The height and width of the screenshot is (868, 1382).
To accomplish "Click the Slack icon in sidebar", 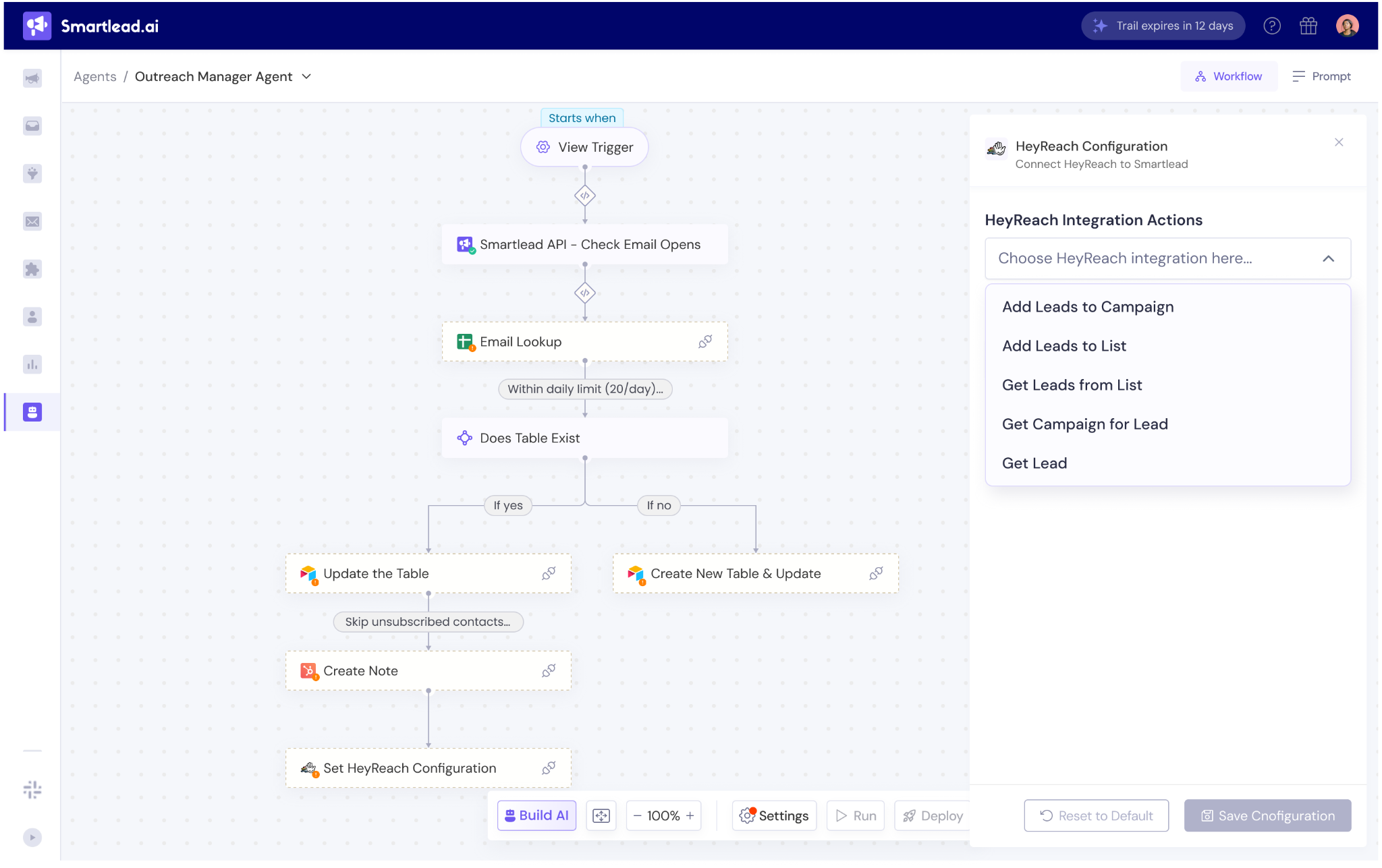I will [x=32, y=789].
